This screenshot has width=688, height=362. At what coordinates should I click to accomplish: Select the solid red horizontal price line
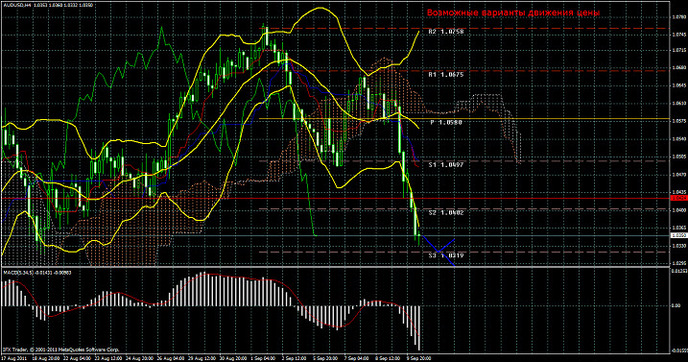point(336,198)
